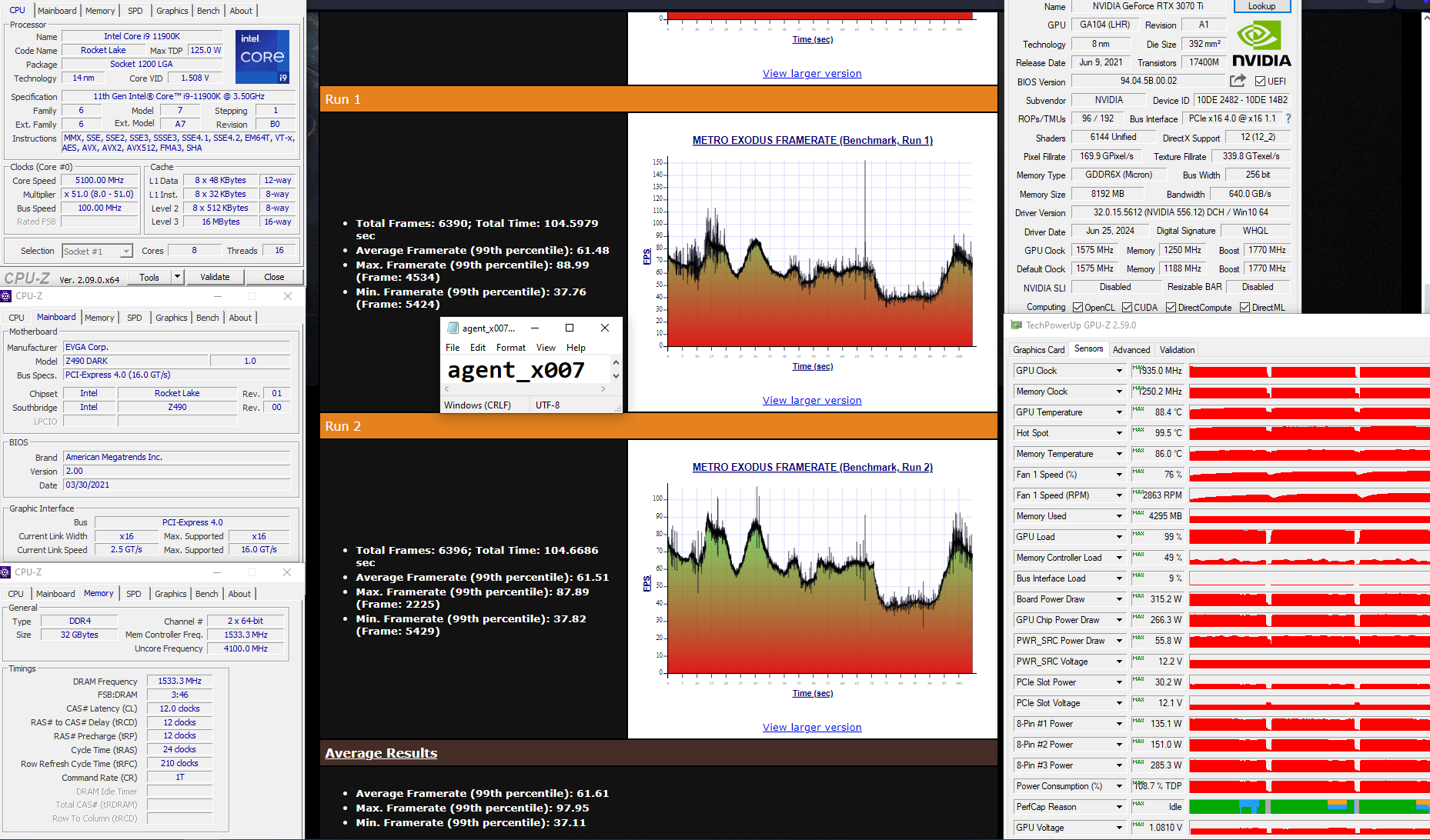The image size is (1430, 840).
Task: Open the Format menu in Notepad
Action: (x=511, y=348)
